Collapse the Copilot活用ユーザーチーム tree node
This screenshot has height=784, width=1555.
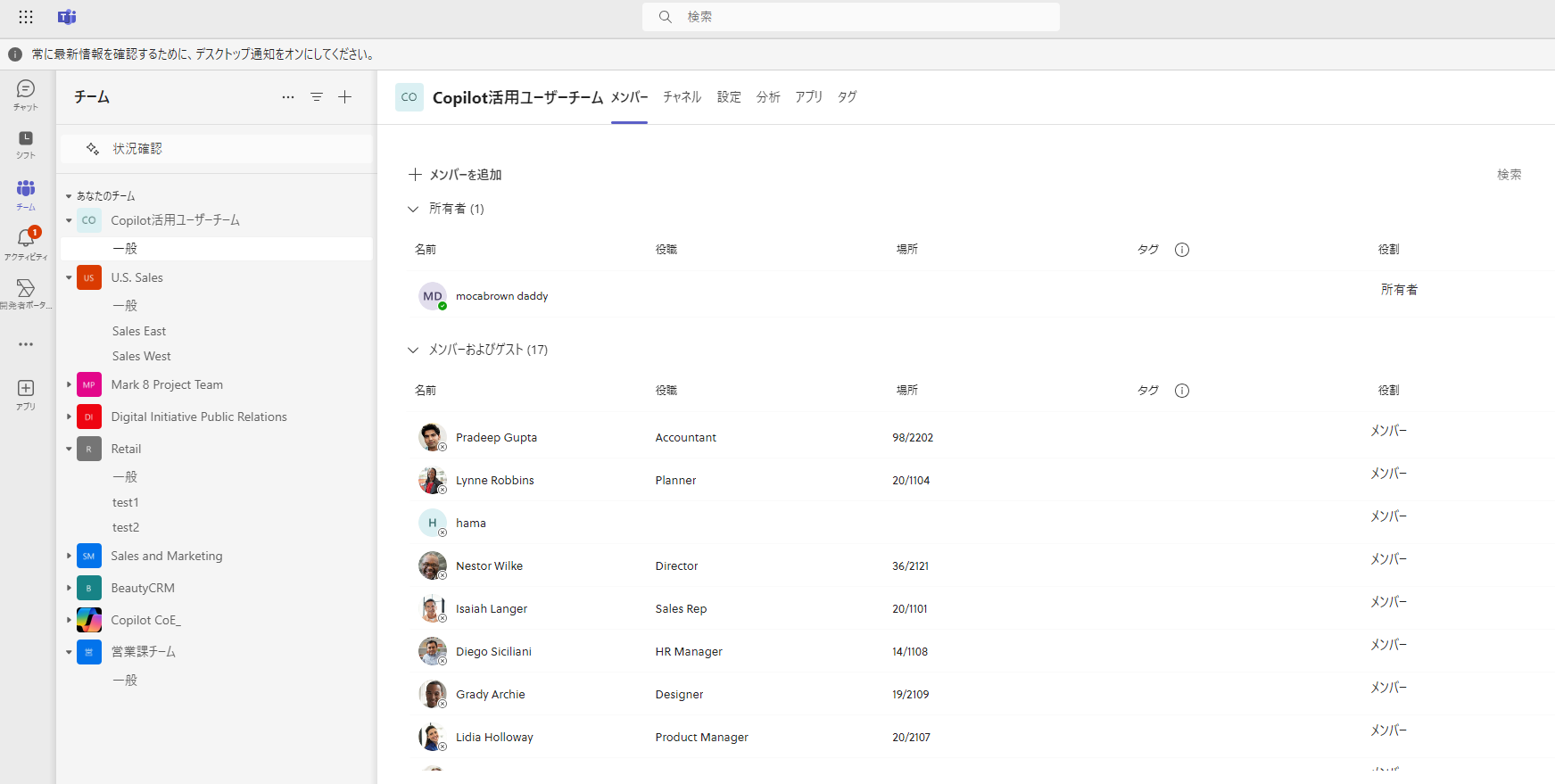[69, 220]
